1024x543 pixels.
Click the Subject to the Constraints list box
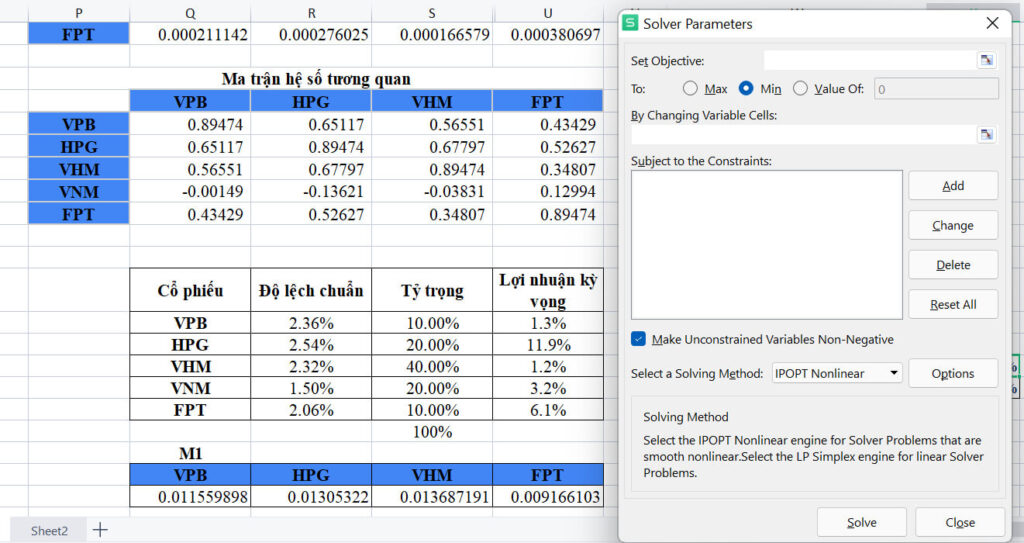click(x=767, y=245)
